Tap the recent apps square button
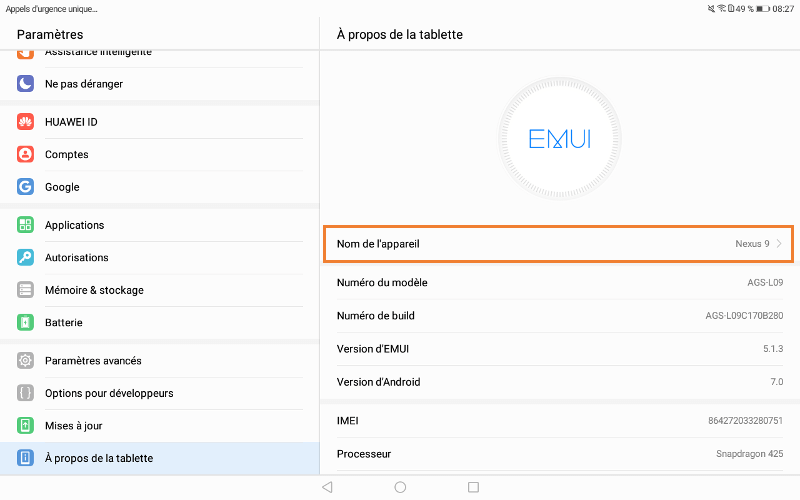The height and width of the screenshot is (500, 800). click(x=473, y=487)
